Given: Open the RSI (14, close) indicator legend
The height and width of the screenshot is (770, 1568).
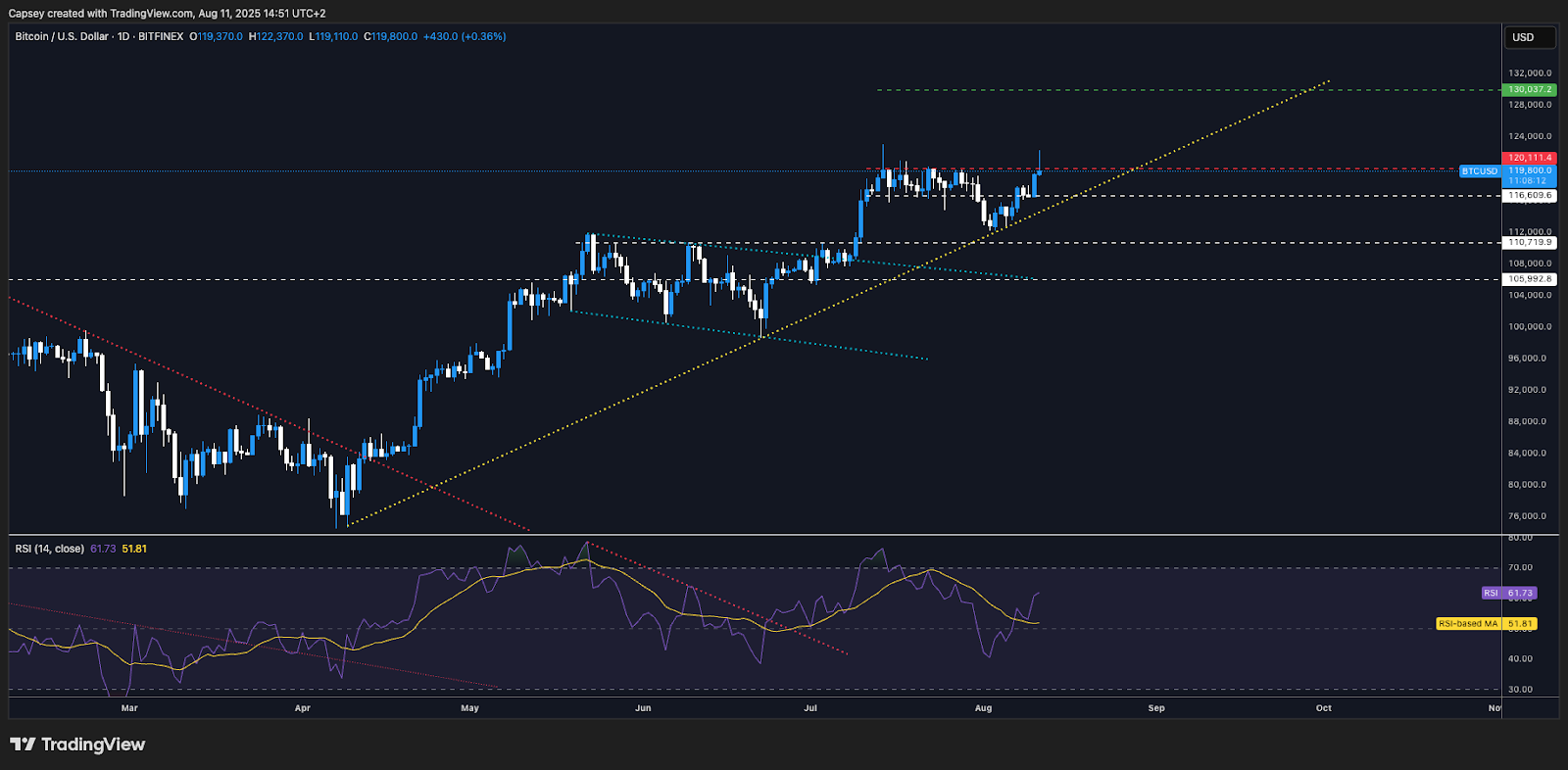Looking at the screenshot, I should (x=49, y=549).
